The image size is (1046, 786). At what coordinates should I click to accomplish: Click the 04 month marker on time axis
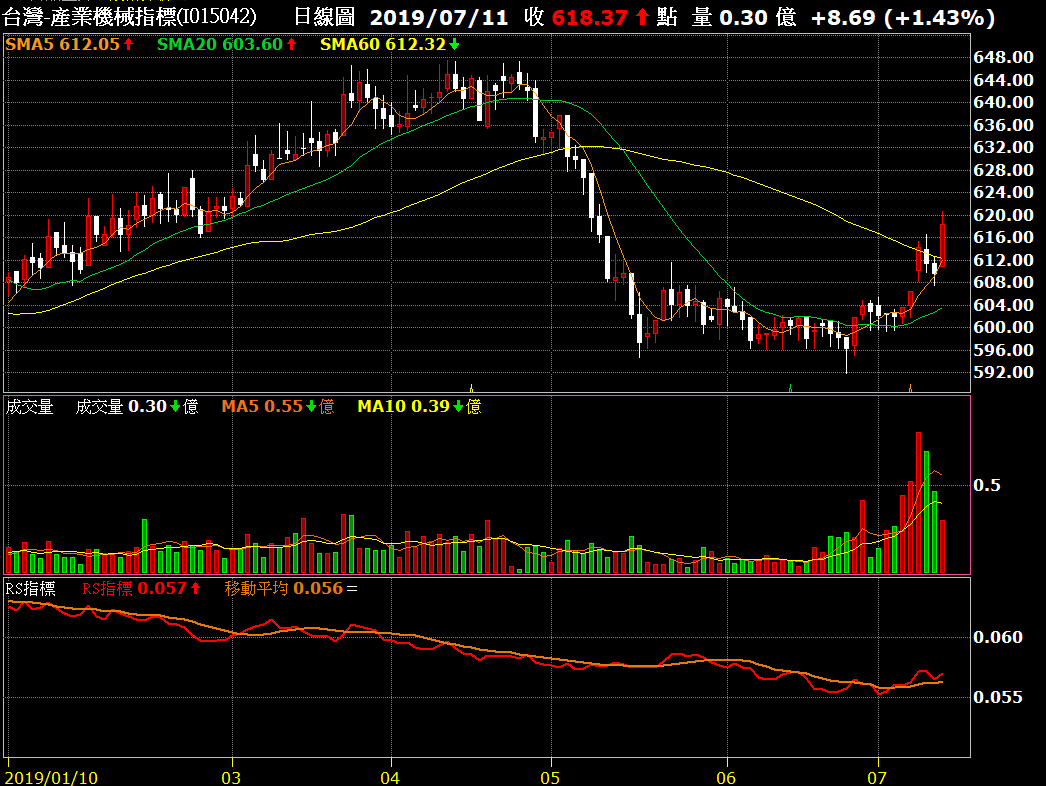(390, 778)
